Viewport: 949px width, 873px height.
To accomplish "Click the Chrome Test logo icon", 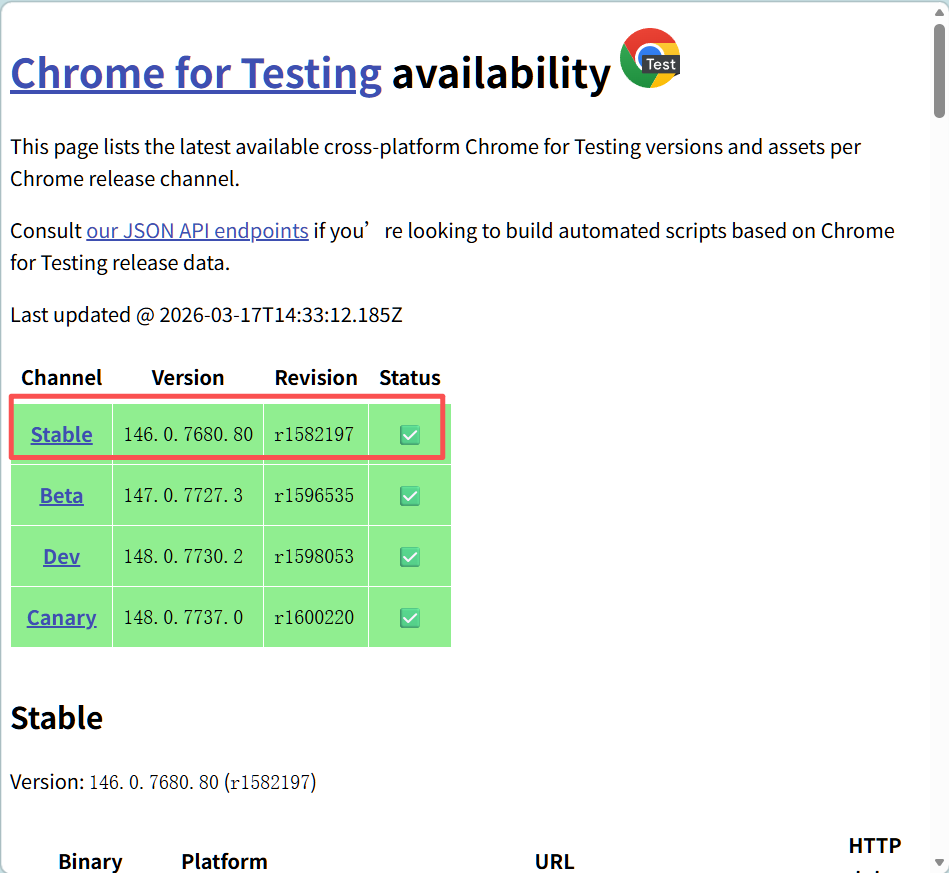I will point(651,58).
